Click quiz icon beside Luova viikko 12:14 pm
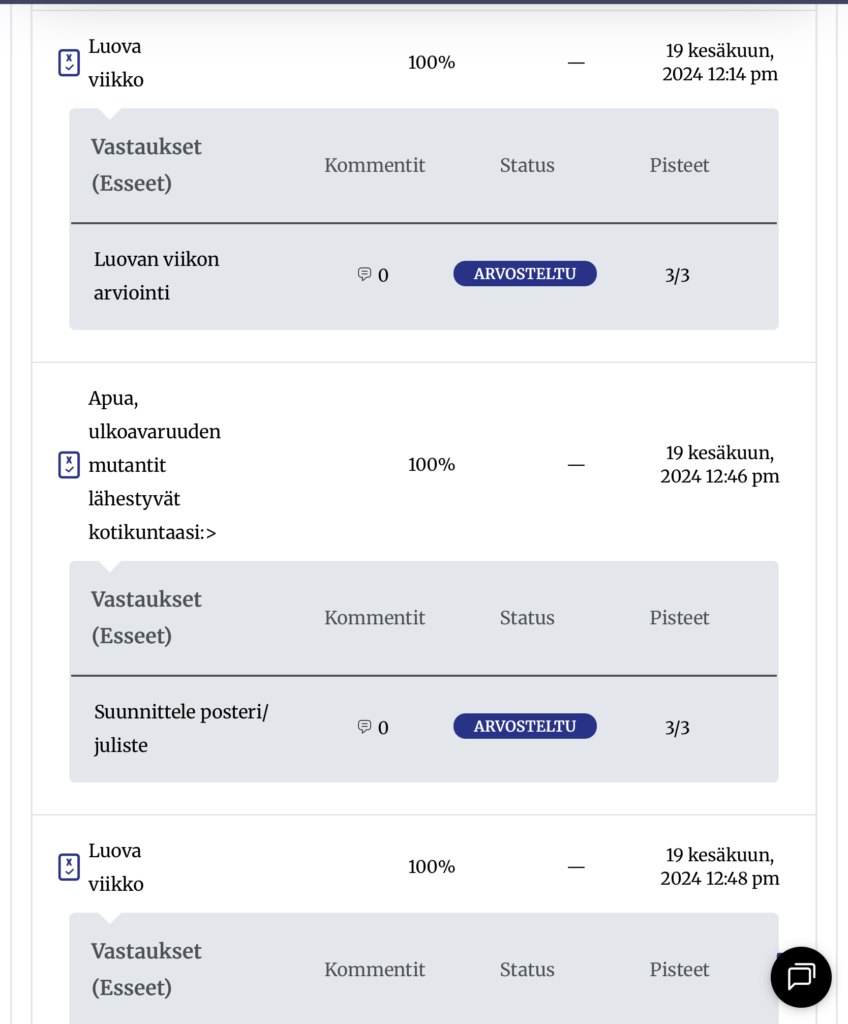 68,63
